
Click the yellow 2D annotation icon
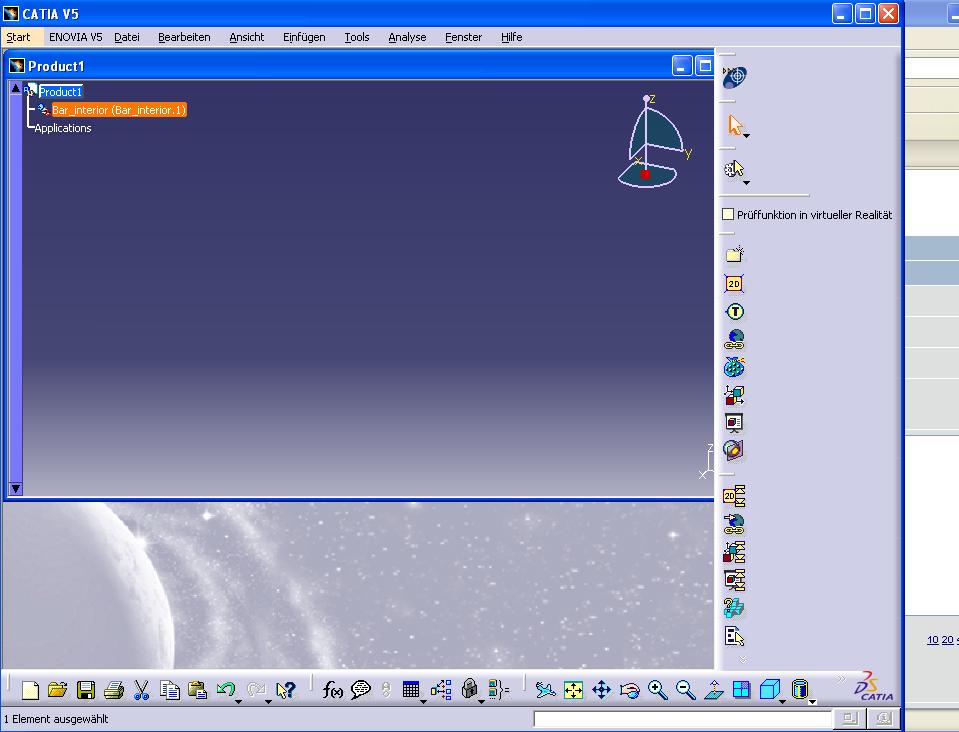coord(734,284)
